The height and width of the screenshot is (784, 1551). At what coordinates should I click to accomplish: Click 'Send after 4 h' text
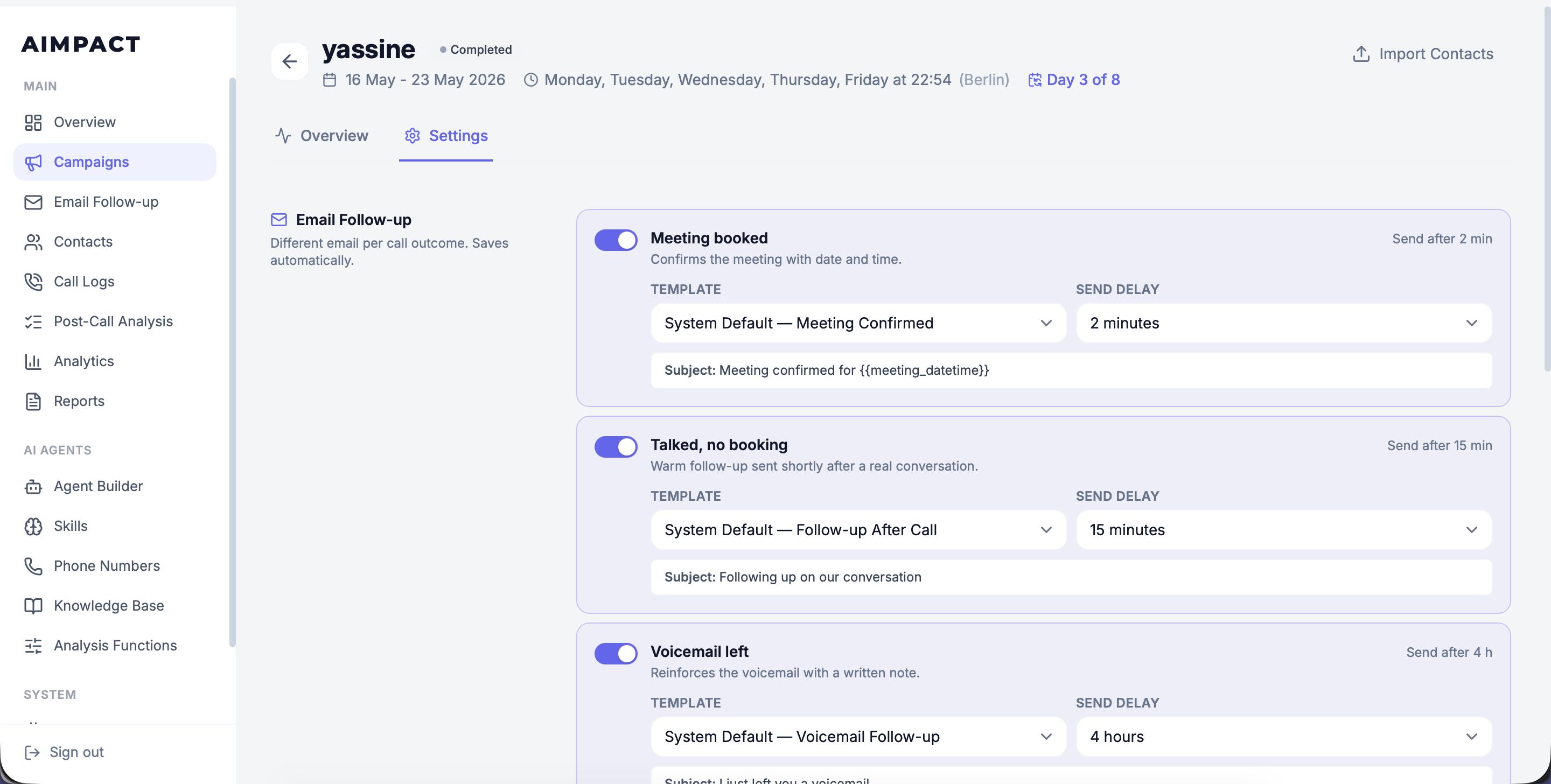tap(1449, 652)
